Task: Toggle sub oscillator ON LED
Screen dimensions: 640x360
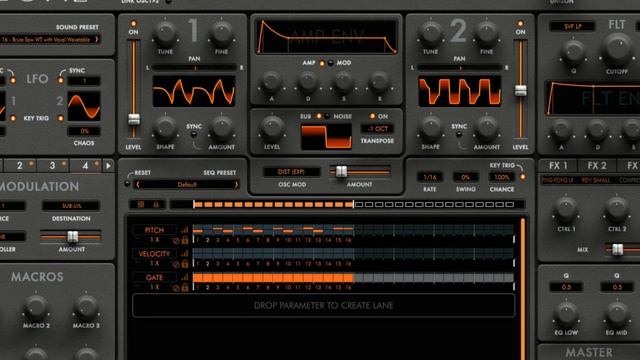Action: pos(372,116)
